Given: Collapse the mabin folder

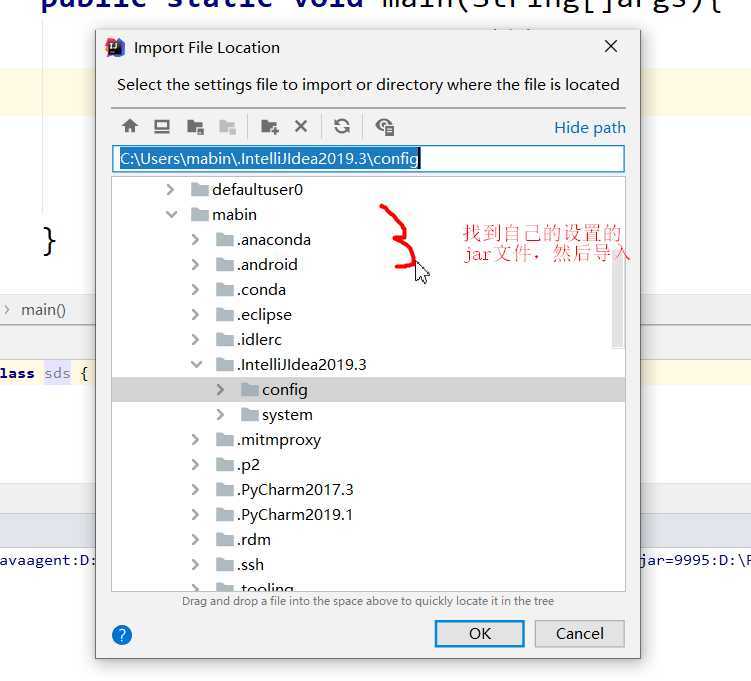Looking at the screenshot, I should (x=171, y=215).
